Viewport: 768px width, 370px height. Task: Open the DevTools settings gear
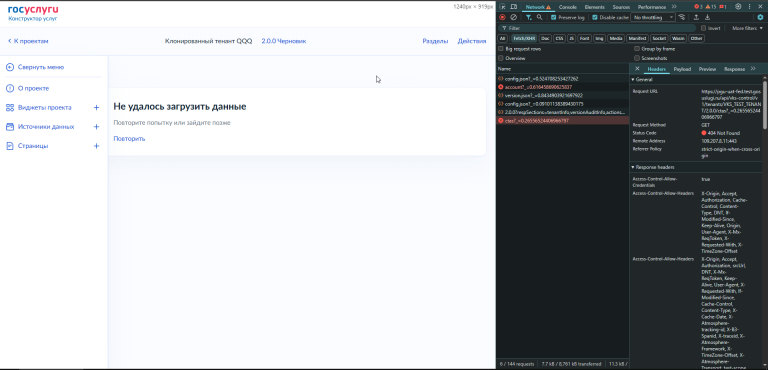[738, 6]
